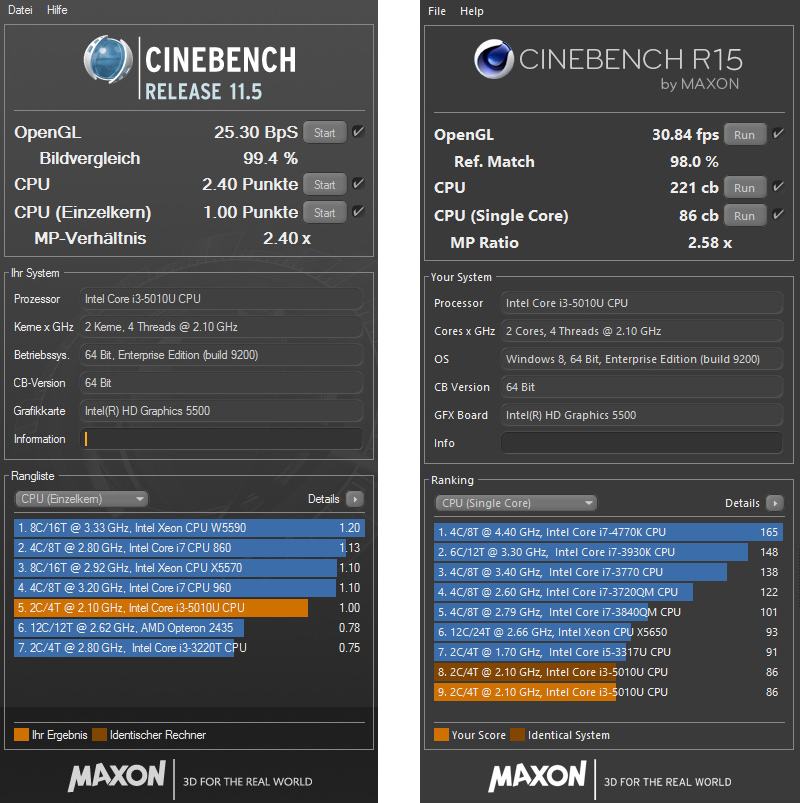Viewport: 800px width, 803px height.
Task: Run the CPU test in Cinebench R15
Action: point(745,187)
